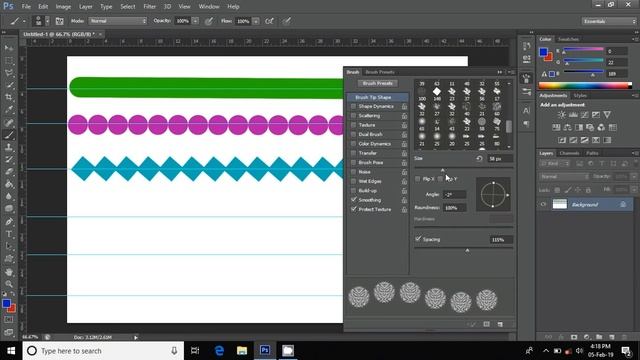Open the Window menu
The image size is (640, 360).
209,7
